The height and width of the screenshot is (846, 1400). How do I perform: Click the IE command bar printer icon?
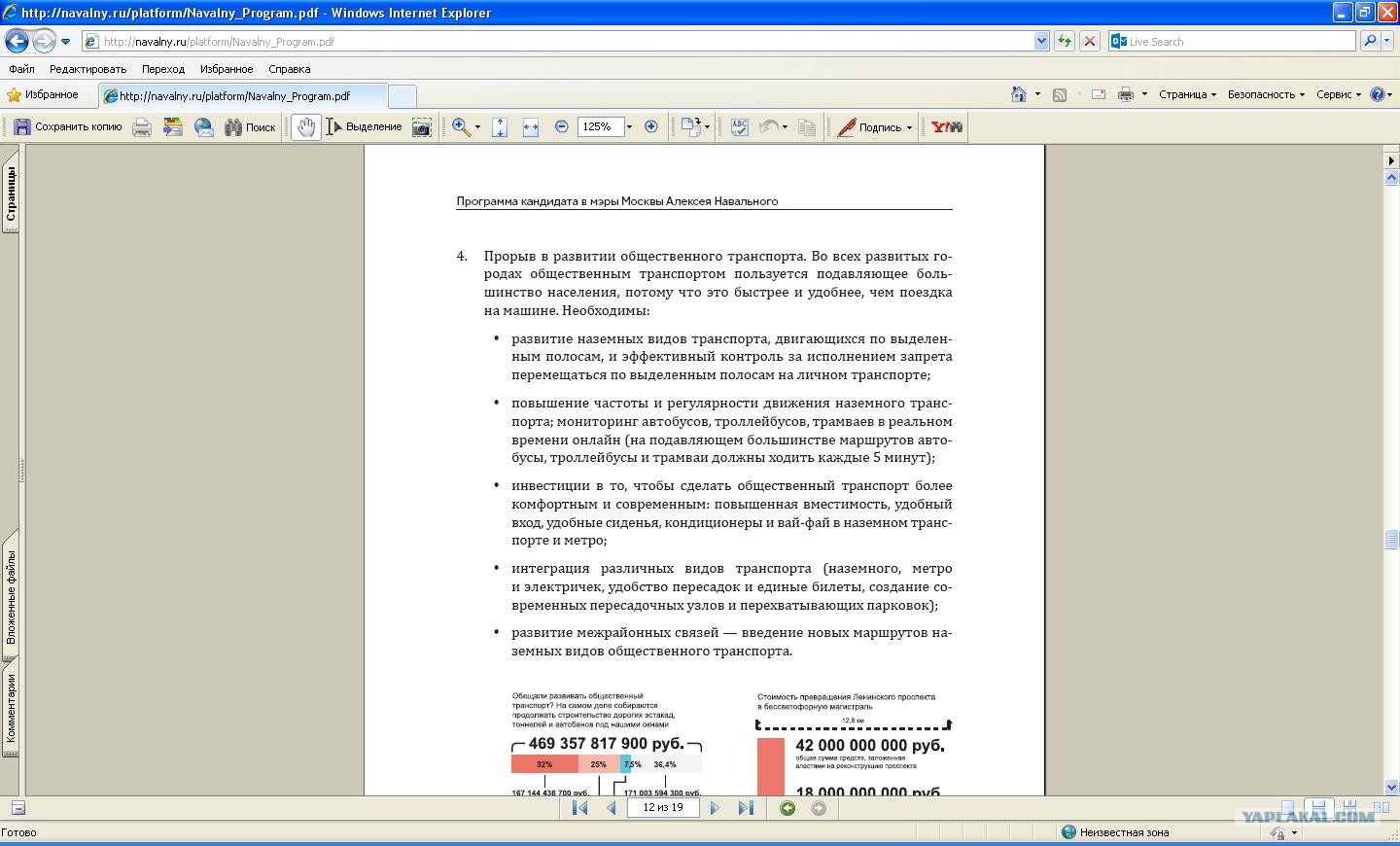1126,94
